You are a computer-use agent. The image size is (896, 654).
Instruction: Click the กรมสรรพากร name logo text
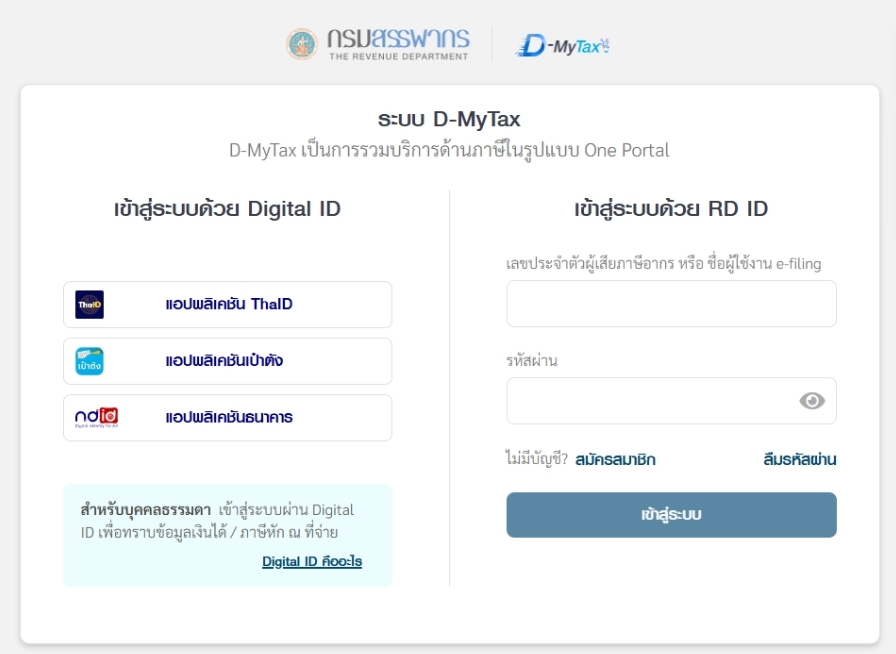[397, 43]
